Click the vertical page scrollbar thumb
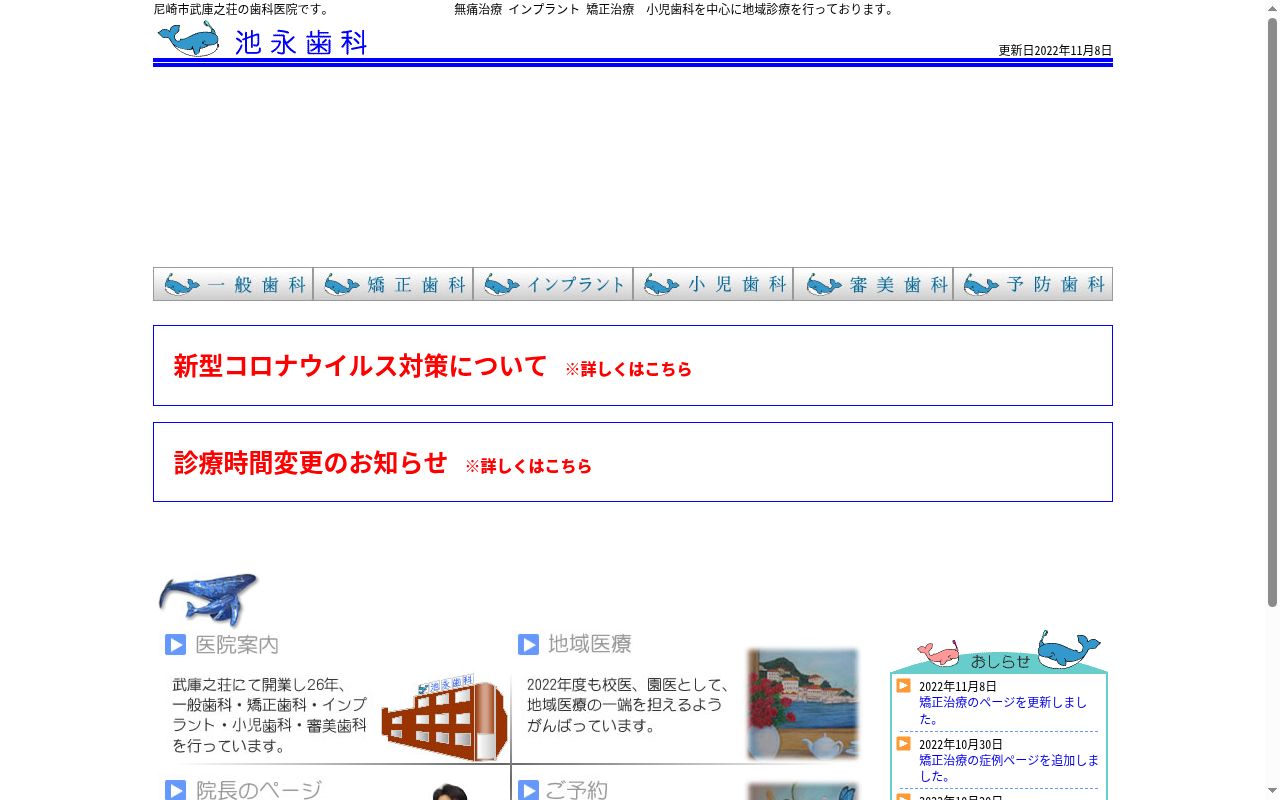This screenshot has width=1280, height=800. tap(1272, 312)
